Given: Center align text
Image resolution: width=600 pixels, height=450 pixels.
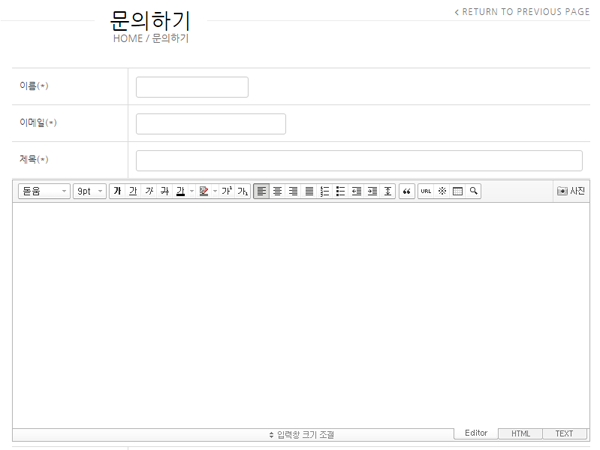Looking at the screenshot, I should tap(277, 191).
